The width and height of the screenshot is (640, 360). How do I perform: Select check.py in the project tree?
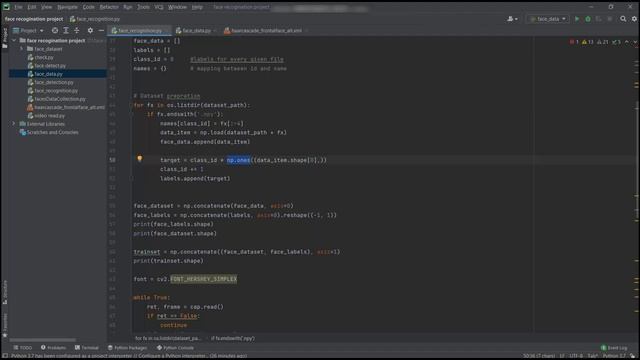coord(44,57)
